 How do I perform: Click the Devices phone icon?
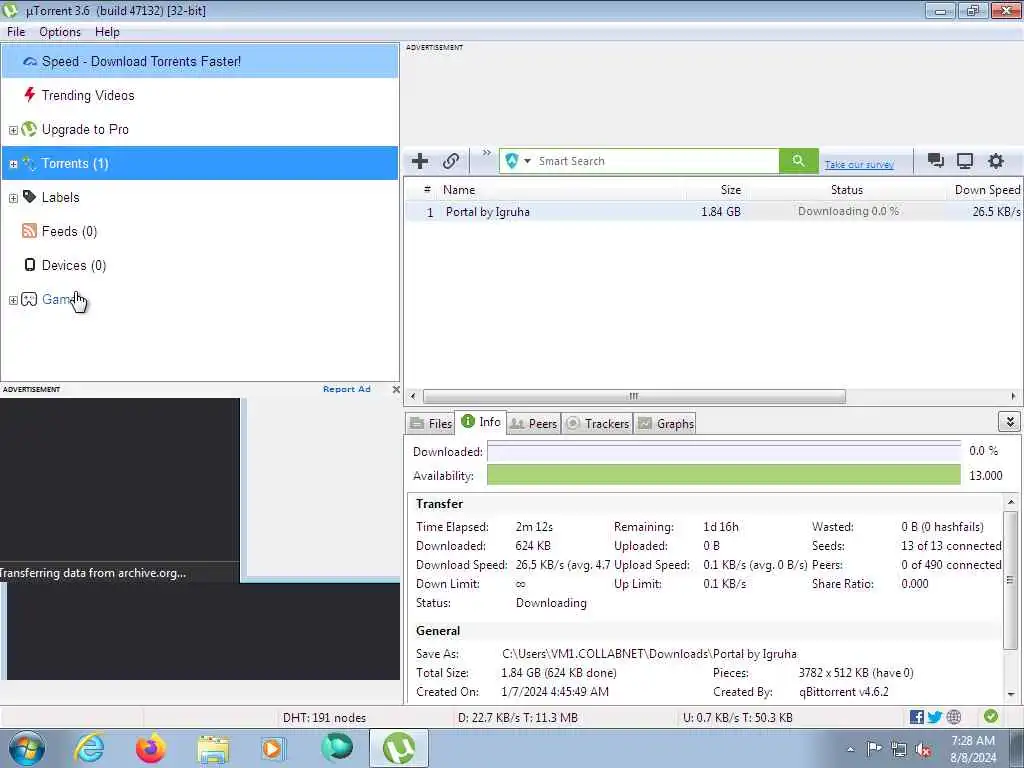coord(29,264)
